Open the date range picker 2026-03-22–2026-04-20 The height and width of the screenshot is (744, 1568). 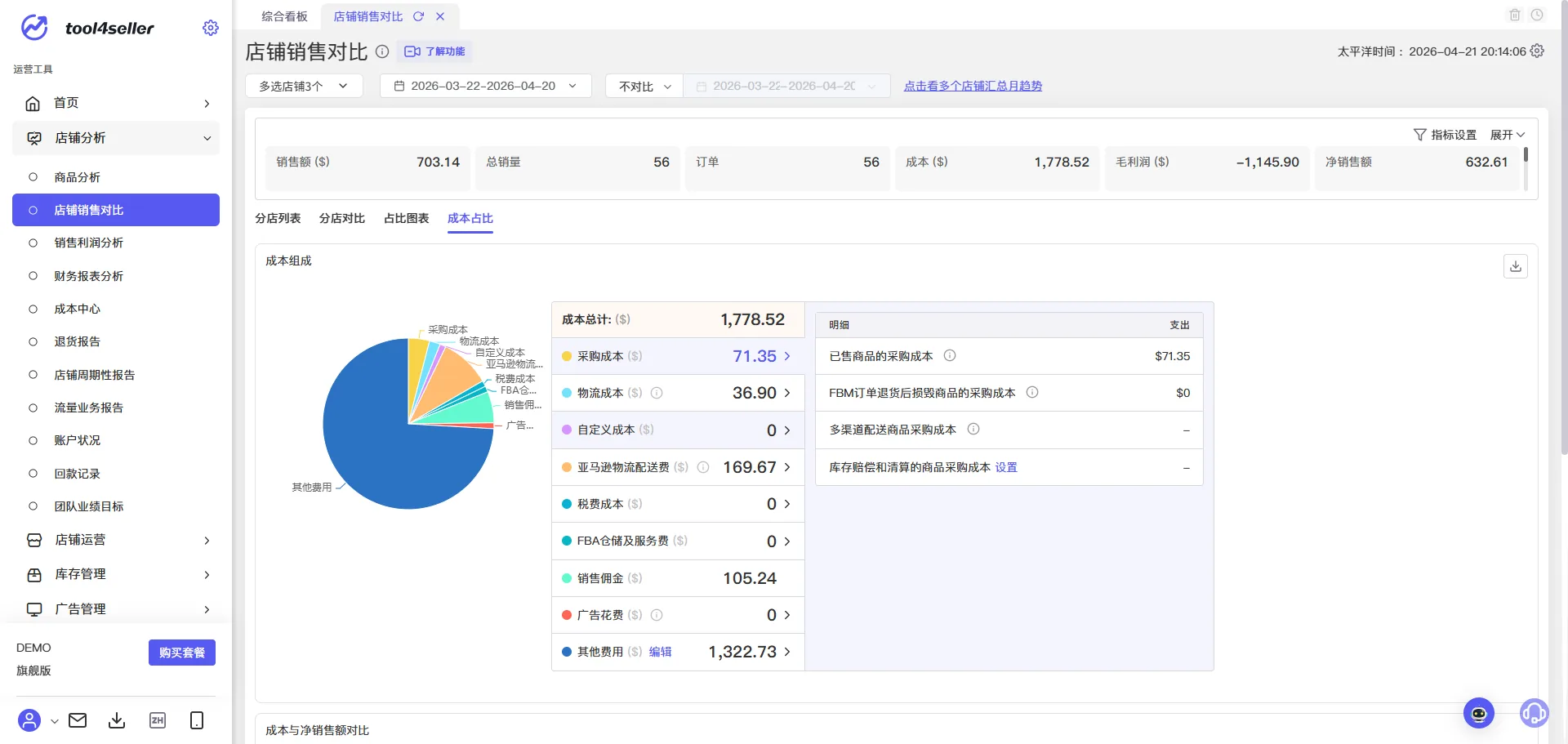click(x=485, y=86)
